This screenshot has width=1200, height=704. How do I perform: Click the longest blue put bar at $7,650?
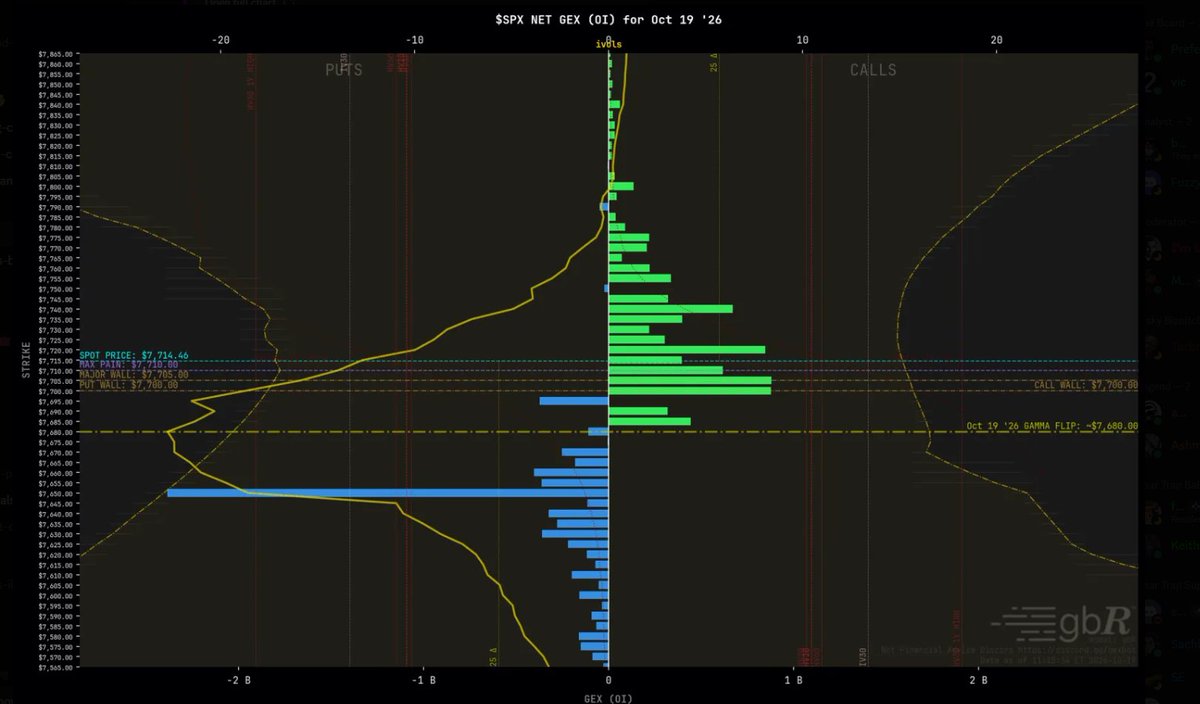[387, 493]
